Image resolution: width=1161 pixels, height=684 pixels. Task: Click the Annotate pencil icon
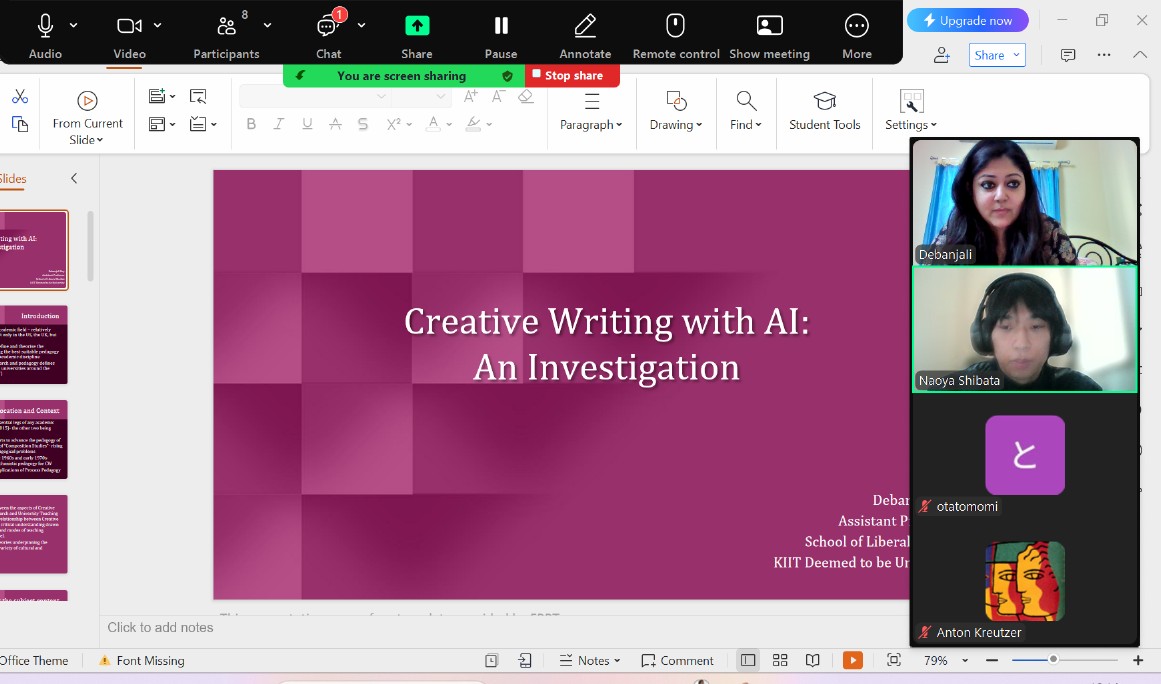[585, 26]
